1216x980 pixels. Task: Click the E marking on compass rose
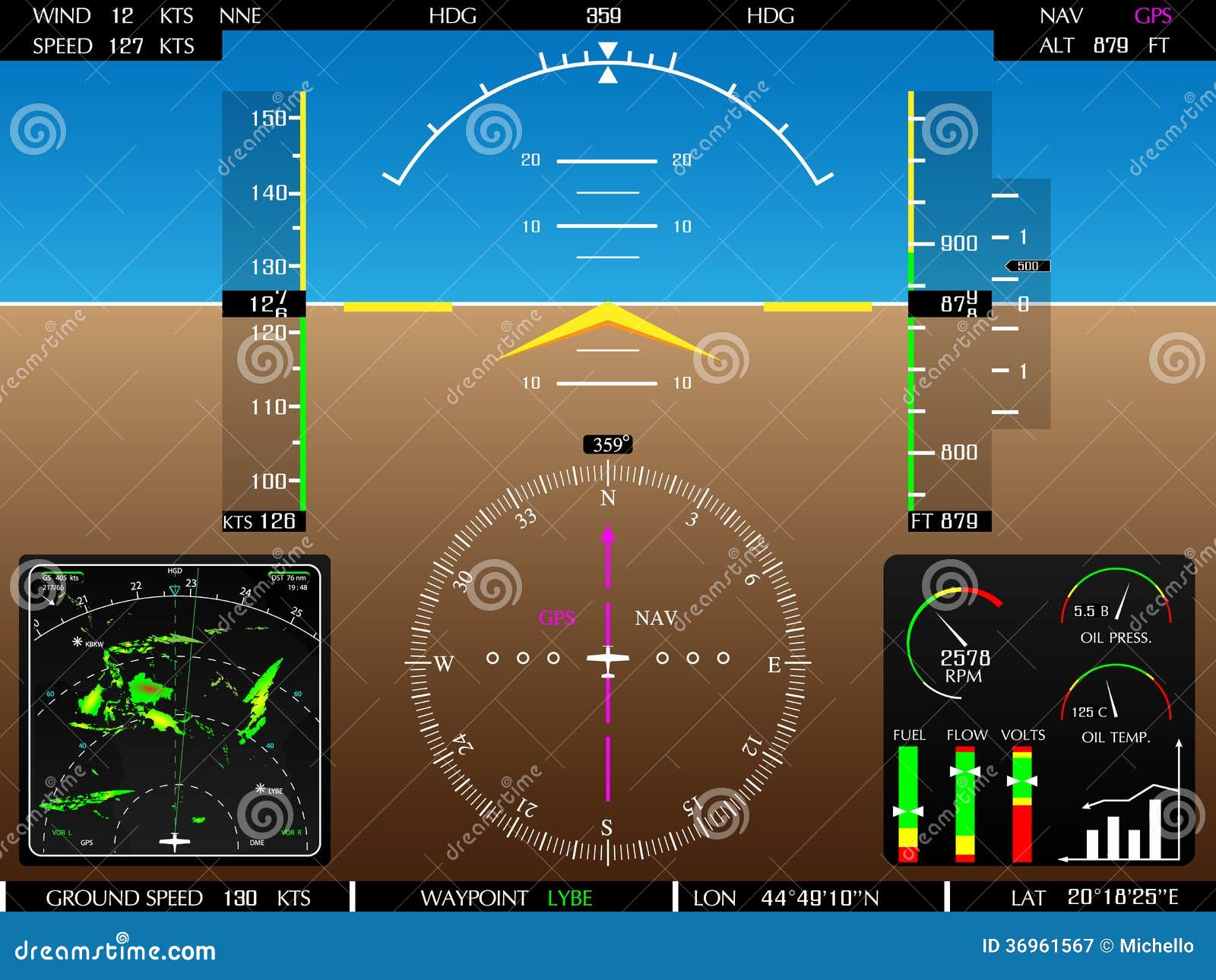(x=774, y=665)
